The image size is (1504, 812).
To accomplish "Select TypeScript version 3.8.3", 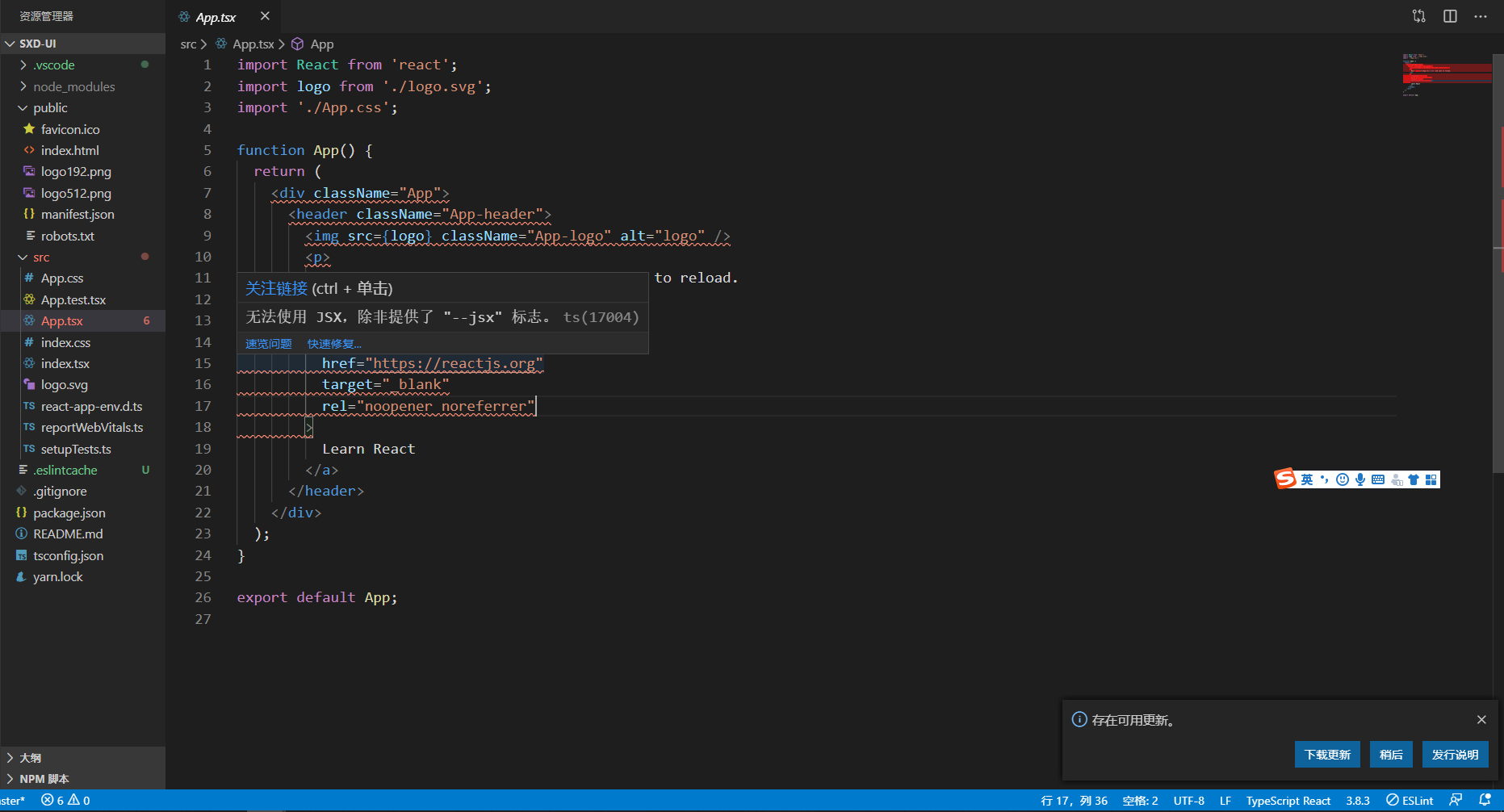I will coord(1357,801).
